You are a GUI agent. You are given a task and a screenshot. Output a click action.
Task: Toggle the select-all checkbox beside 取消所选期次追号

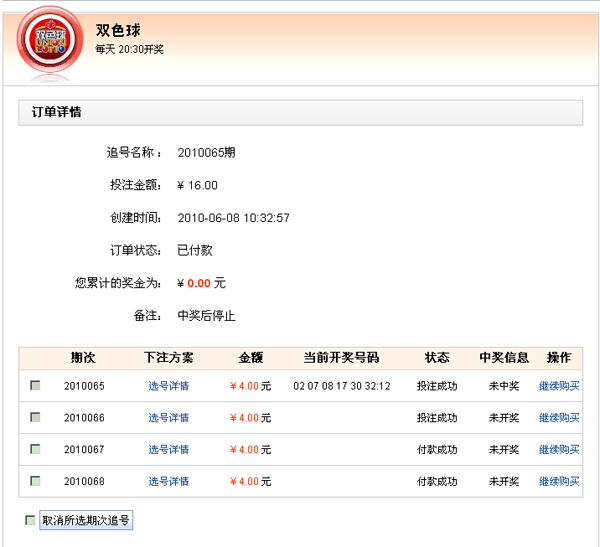click(30, 520)
